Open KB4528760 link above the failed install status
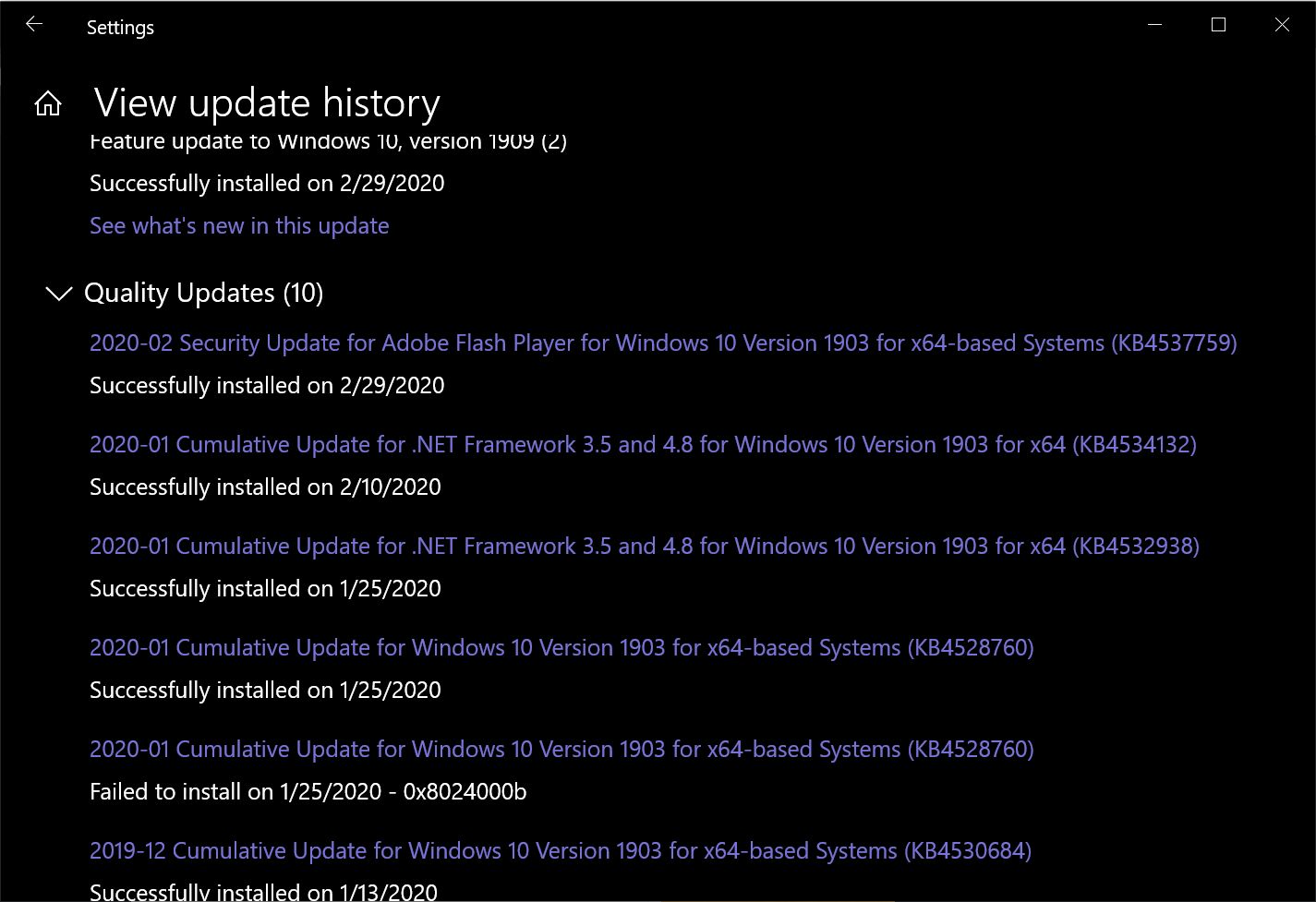The height and width of the screenshot is (902, 1316). (561, 749)
